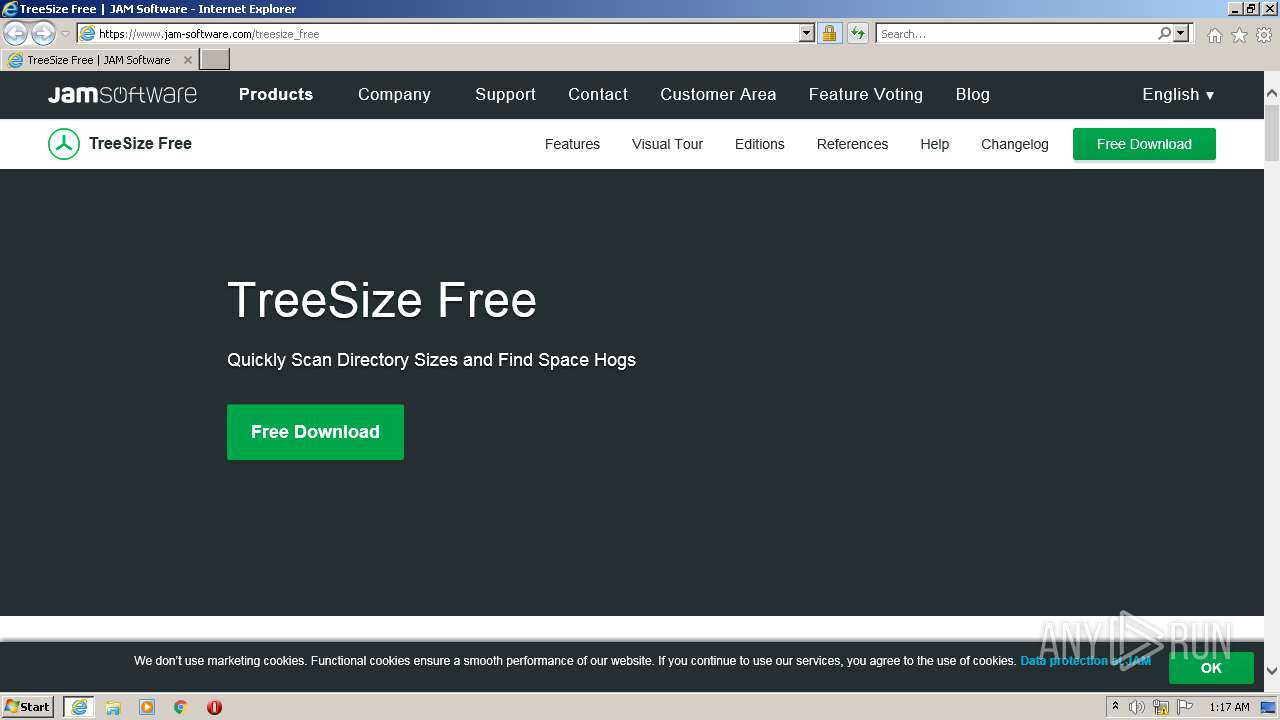Click the Action Center flag icon
This screenshot has height=720, width=1280.
[1185, 707]
